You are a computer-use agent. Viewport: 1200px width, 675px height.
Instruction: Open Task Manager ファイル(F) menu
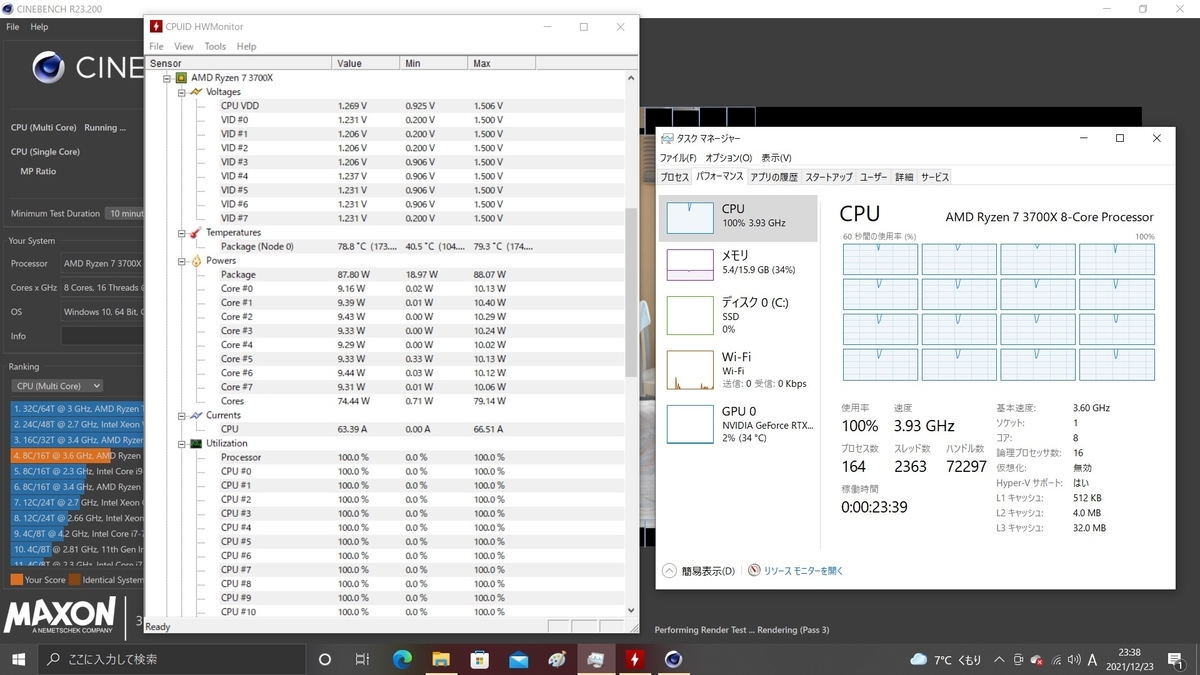click(678, 158)
